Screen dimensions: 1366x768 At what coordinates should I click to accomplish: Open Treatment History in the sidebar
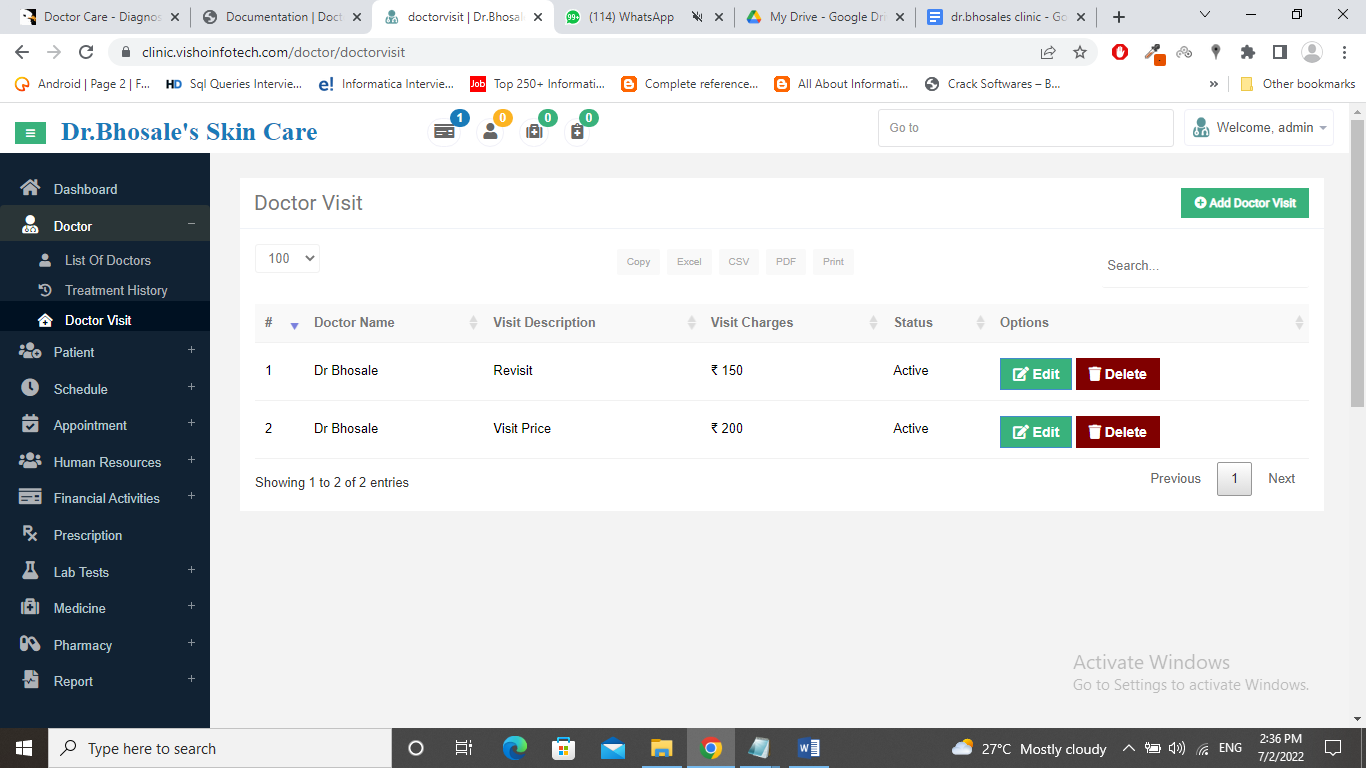tap(116, 290)
